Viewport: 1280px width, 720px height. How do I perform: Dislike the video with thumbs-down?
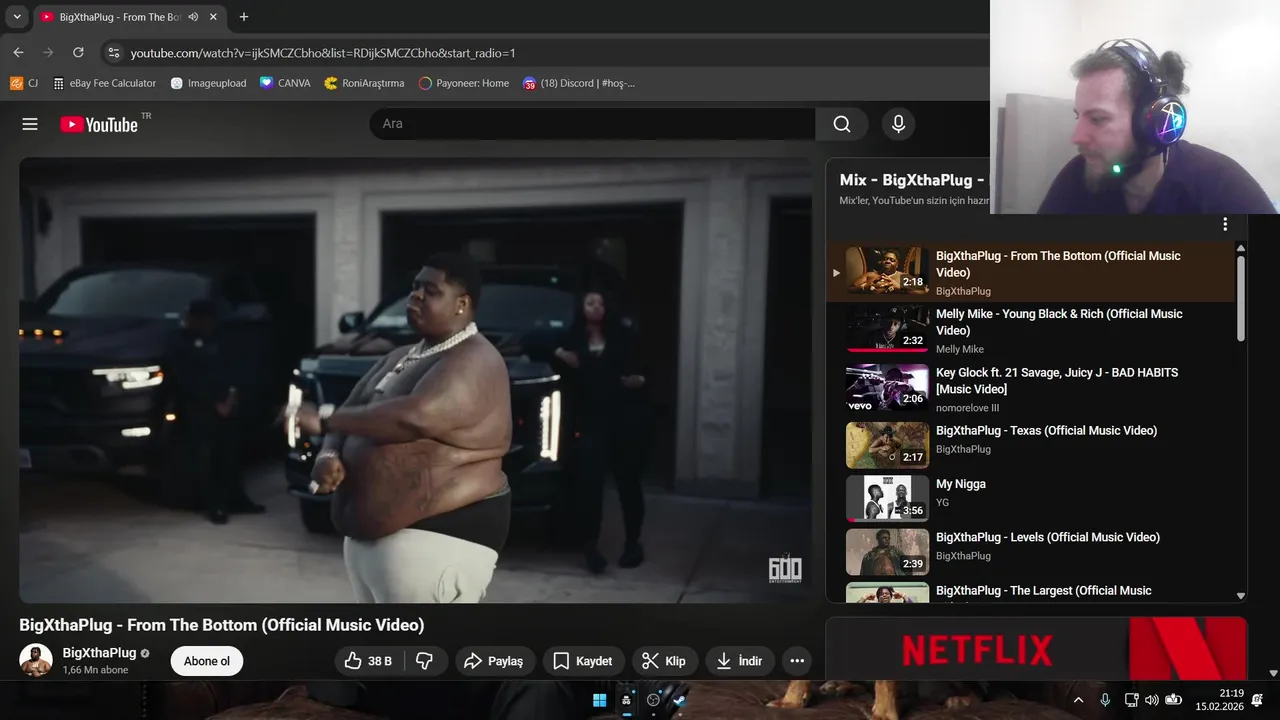coord(424,661)
